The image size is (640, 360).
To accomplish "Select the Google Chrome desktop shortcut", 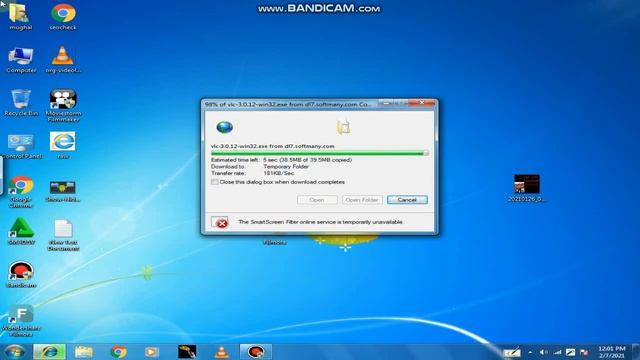I will click(21, 191).
